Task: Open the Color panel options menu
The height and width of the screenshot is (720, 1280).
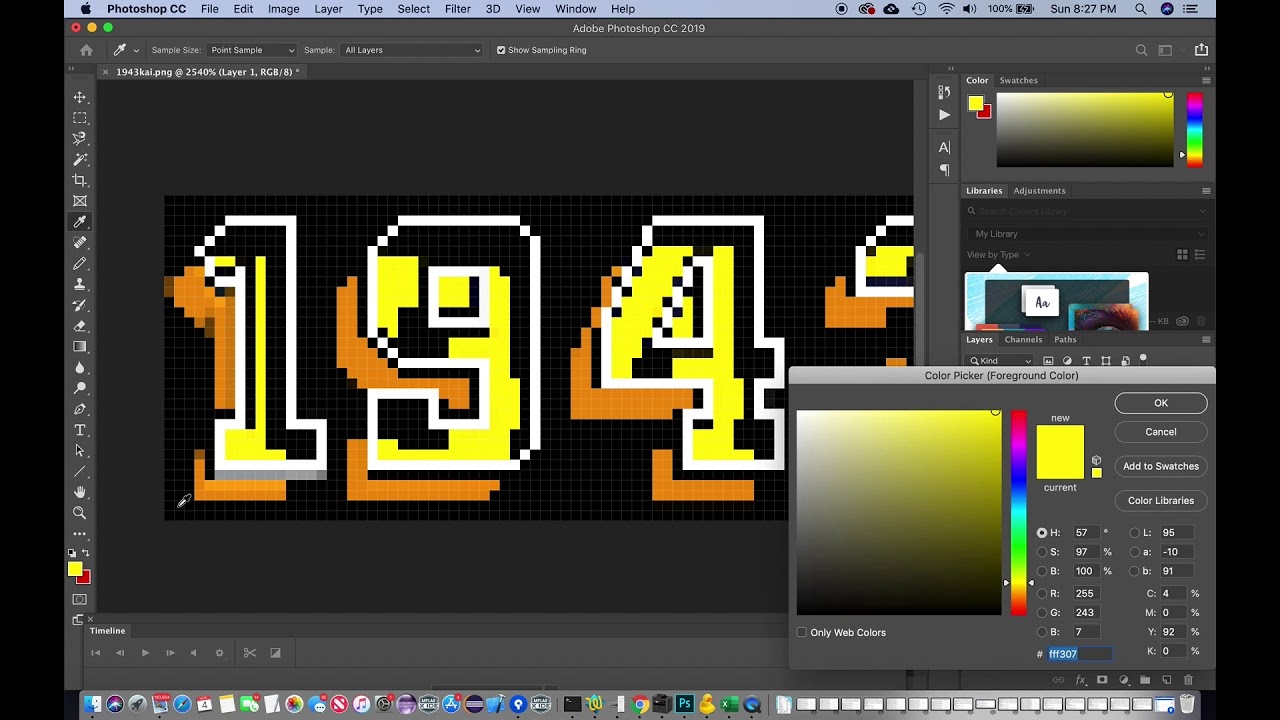Action: click(1206, 81)
